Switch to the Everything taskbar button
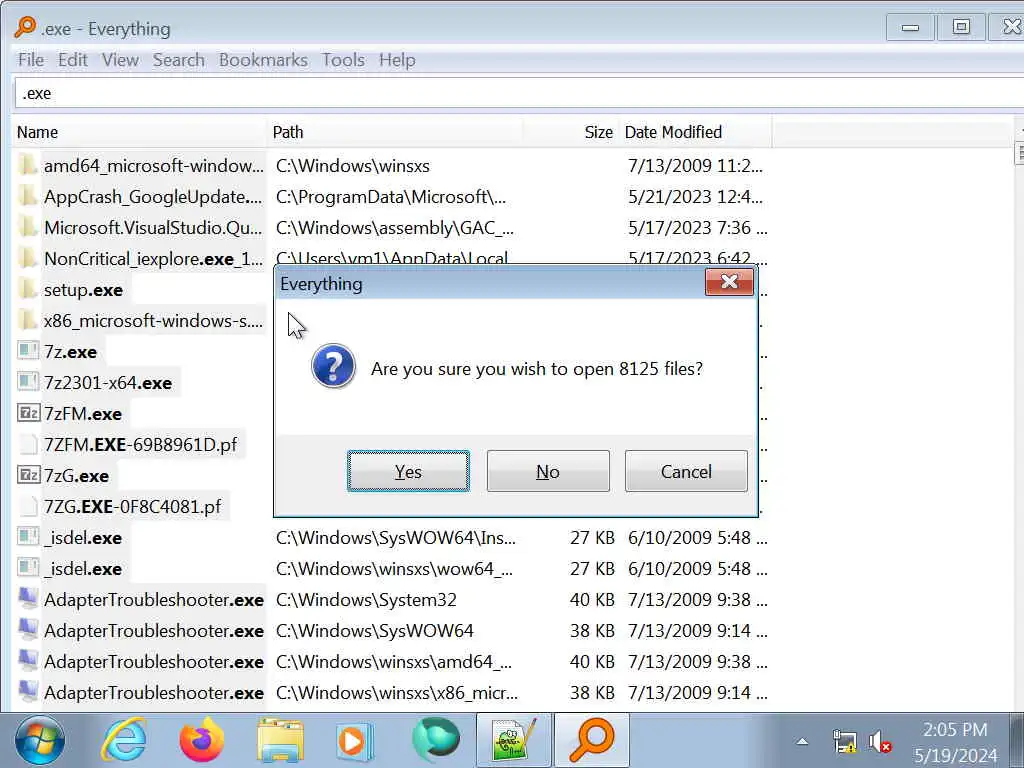The image size is (1024, 768). click(592, 739)
